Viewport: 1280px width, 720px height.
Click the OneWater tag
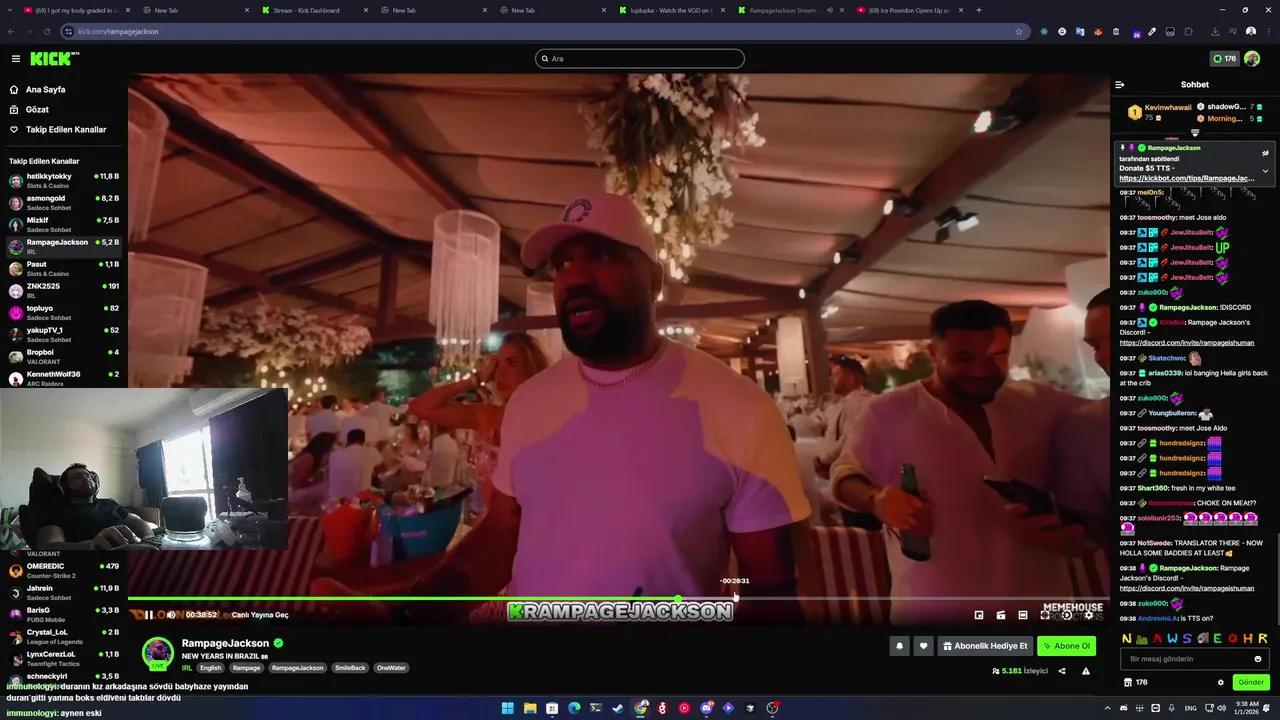click(x=391, y=668)
